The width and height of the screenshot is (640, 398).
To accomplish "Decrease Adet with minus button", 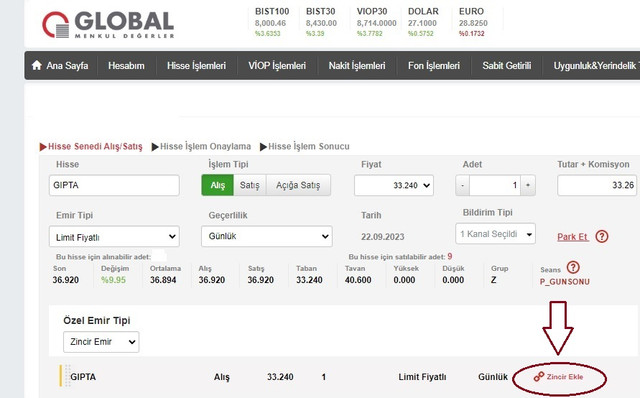I will [x=462, y=185].
